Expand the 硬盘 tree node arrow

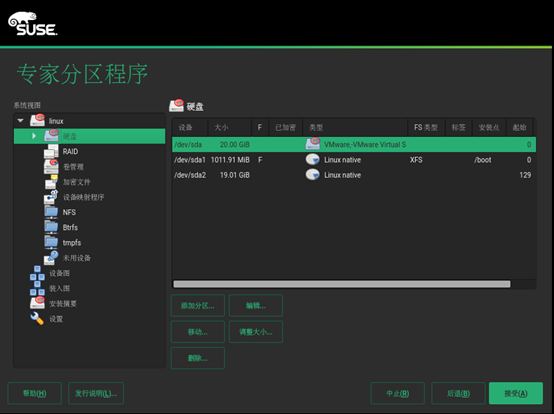[34, 136]
